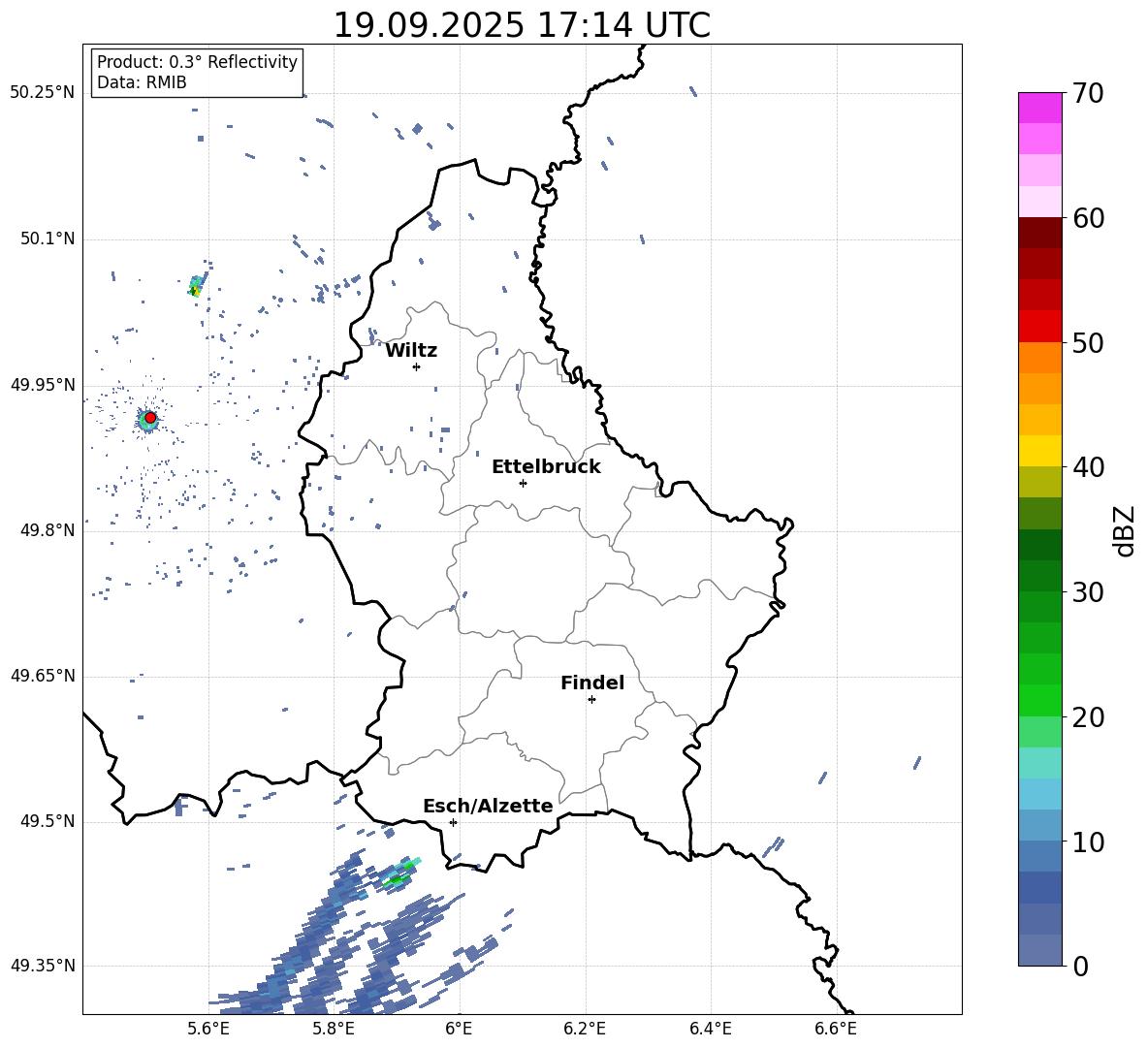Click the 49.95°N latitude label
The width and height of the screenshot is (1148, 1048).
(x=43, y=384)
